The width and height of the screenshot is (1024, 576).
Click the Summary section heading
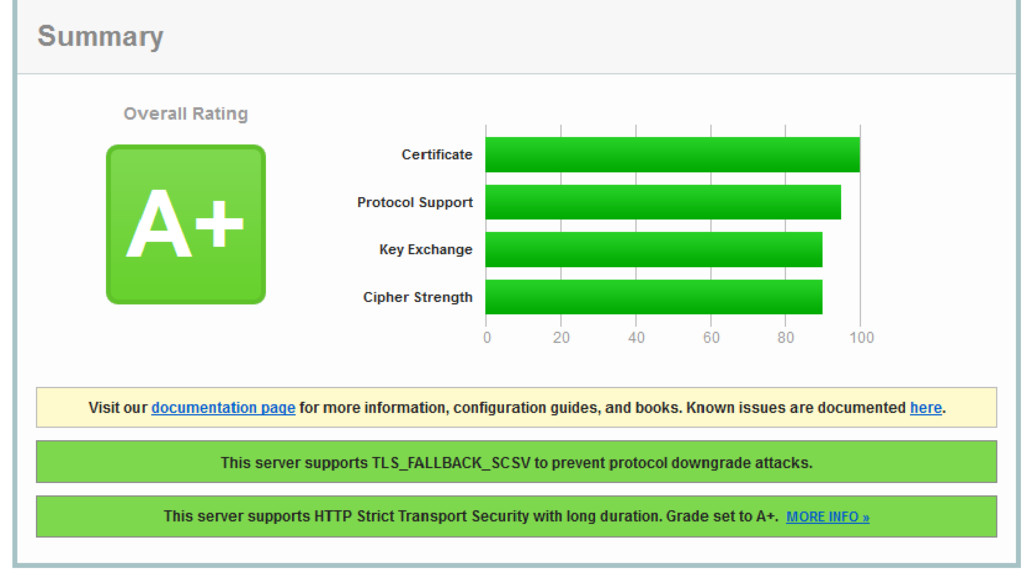point(100,37)
